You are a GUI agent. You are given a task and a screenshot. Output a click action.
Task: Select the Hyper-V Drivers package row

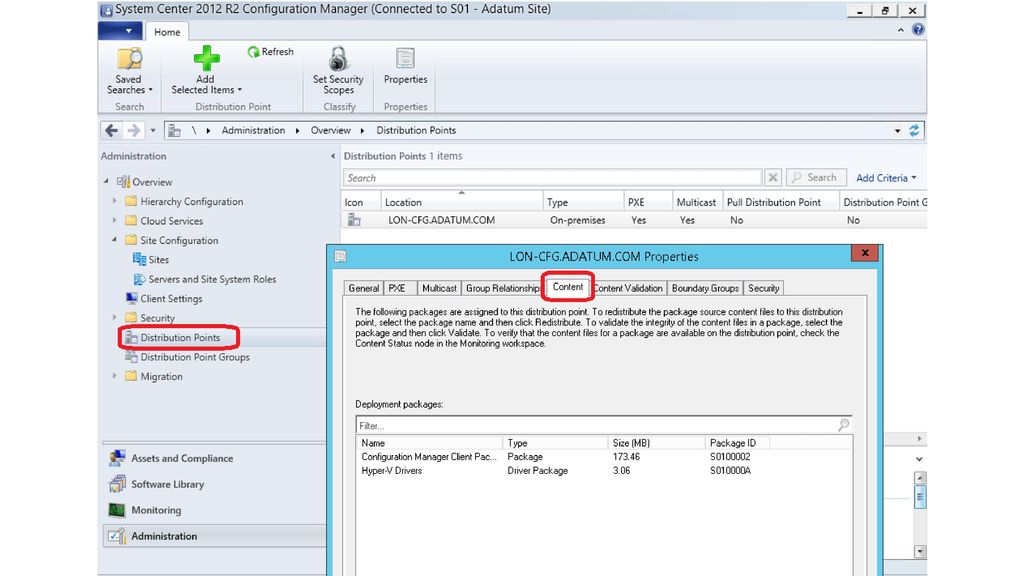coord(603,471)
